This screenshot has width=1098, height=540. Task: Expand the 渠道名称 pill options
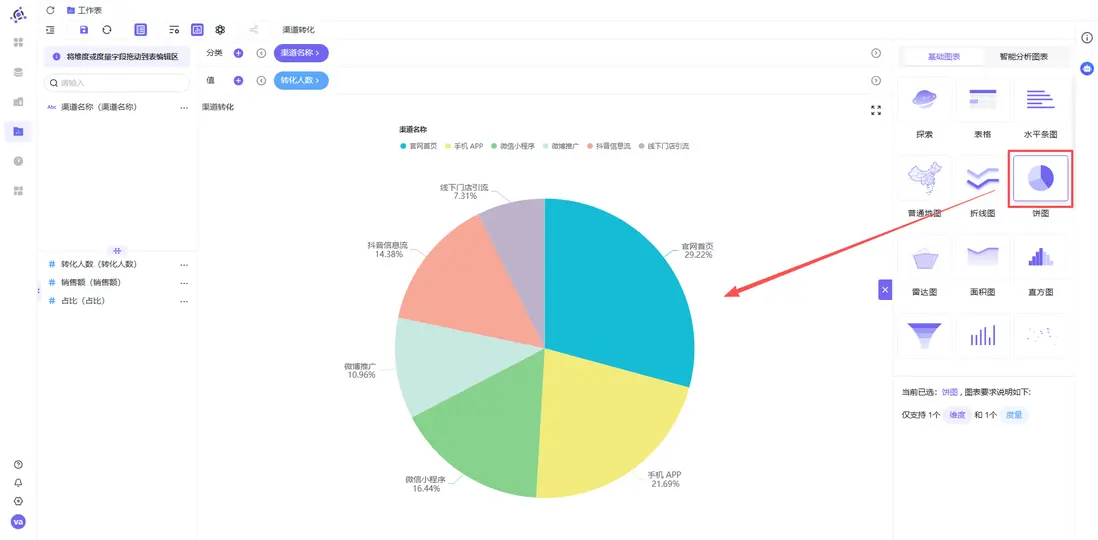coord(301,53)
